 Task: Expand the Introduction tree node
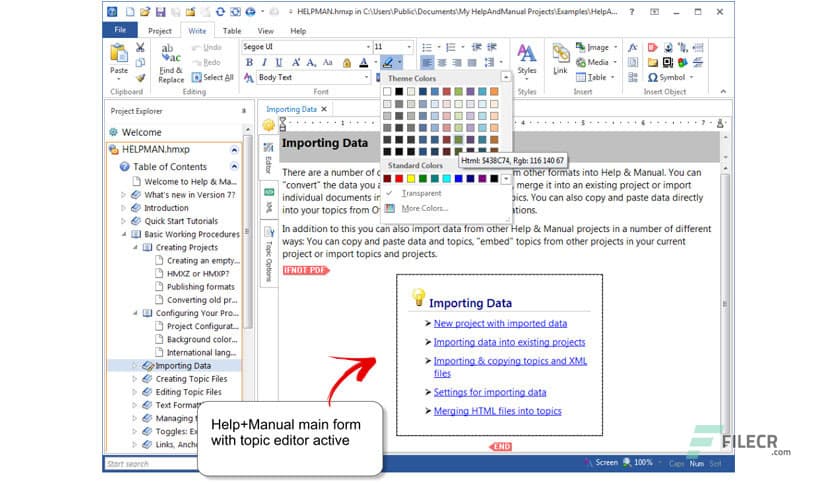pos(123,208)
